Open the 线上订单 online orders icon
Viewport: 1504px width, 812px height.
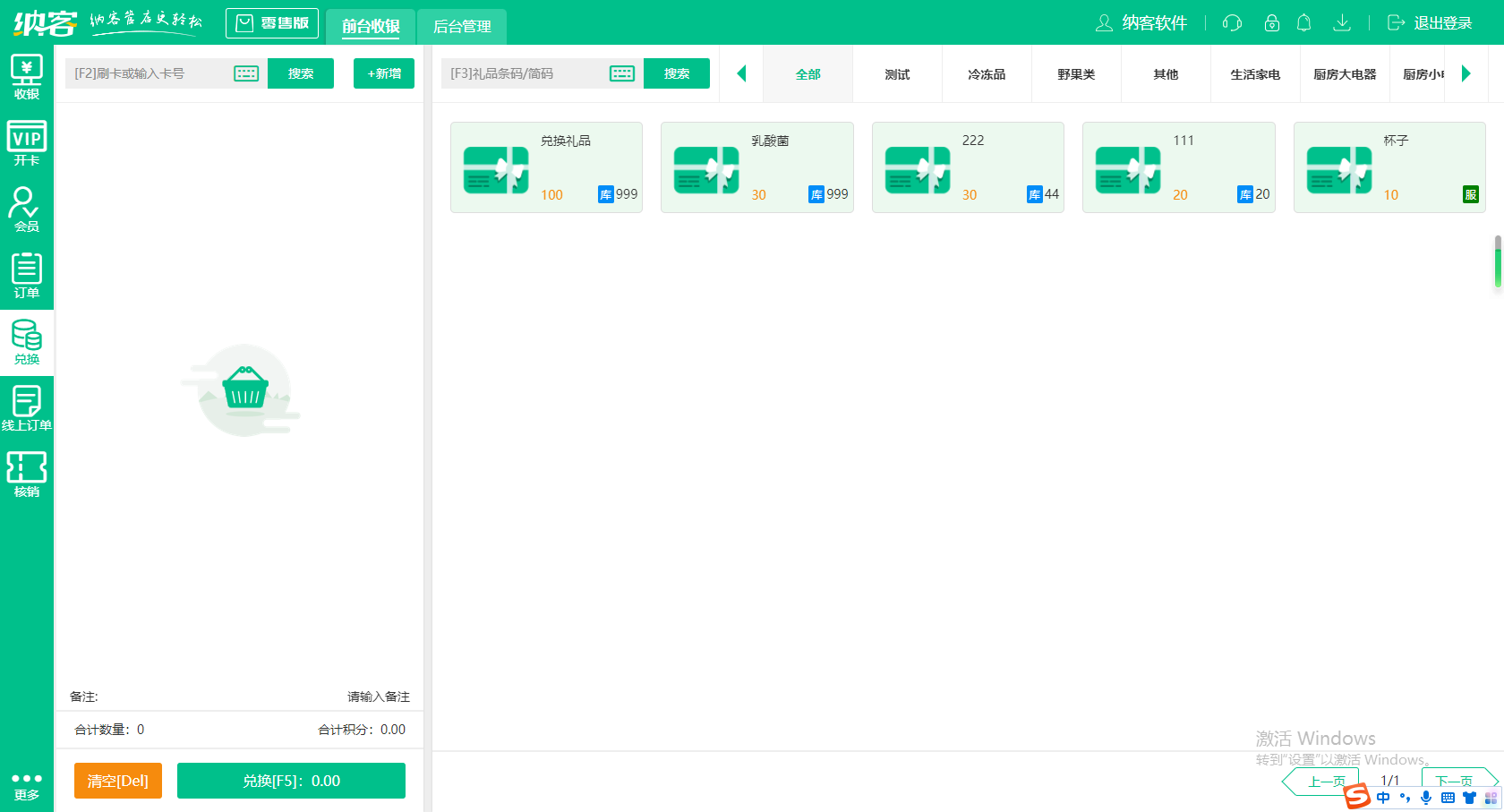(26, 408)
